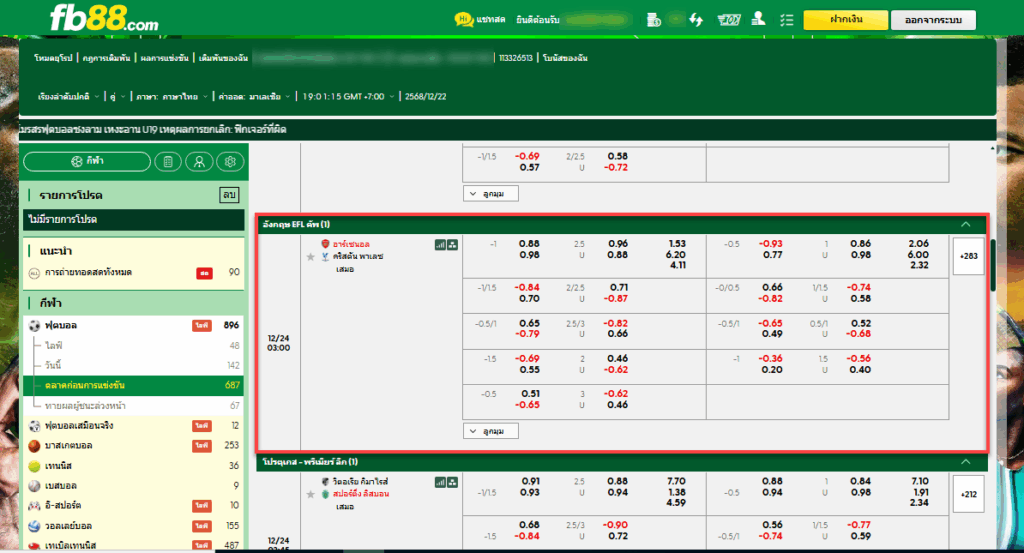1024x553 pixels.
Task: Click the fund transfer arrows icon
Action: pos(696,20)
